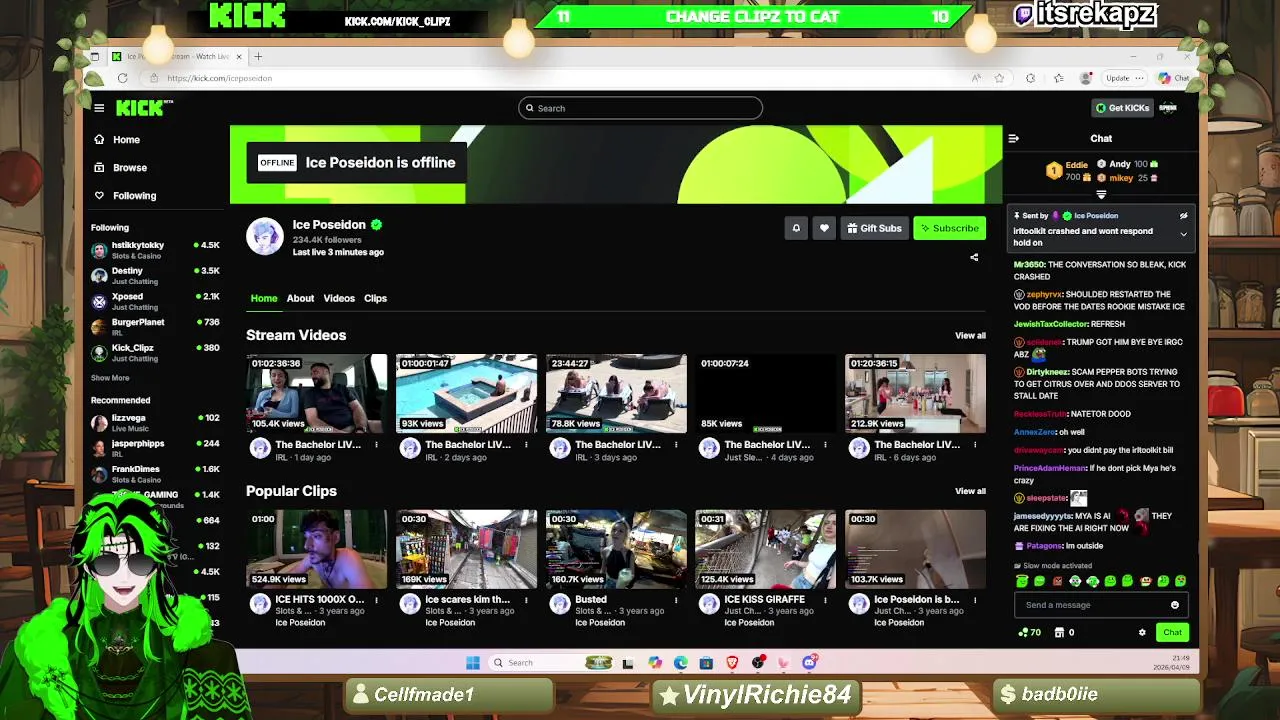Switch to the Videos tab
Viewport: 1280px width, 720px height.
tap(339, 298)
